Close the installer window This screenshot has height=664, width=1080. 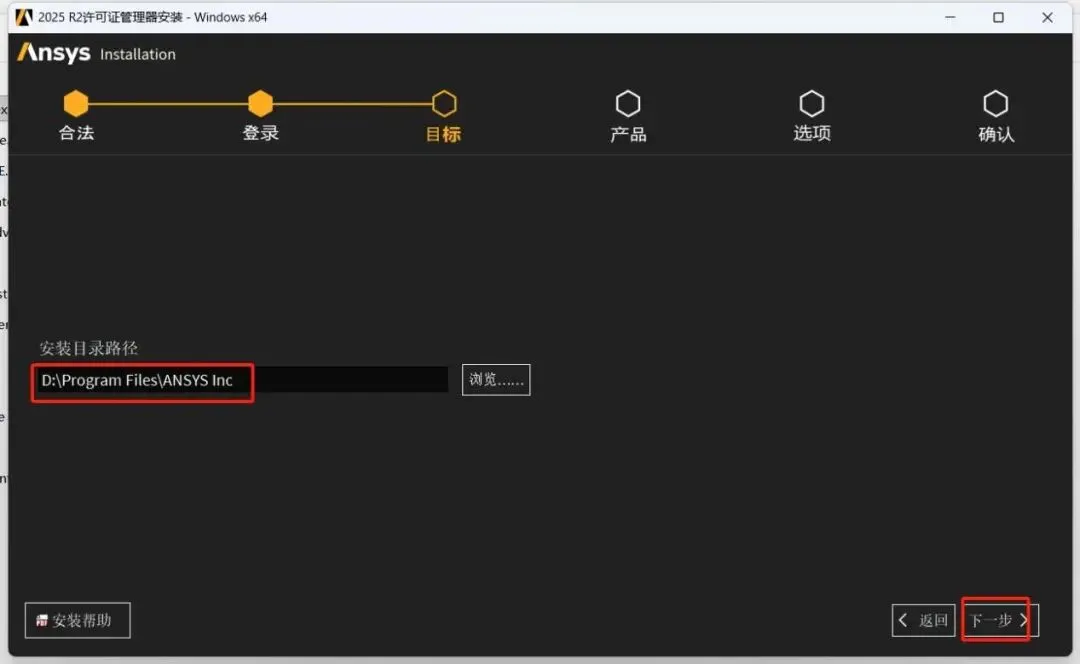(1047, 17)
